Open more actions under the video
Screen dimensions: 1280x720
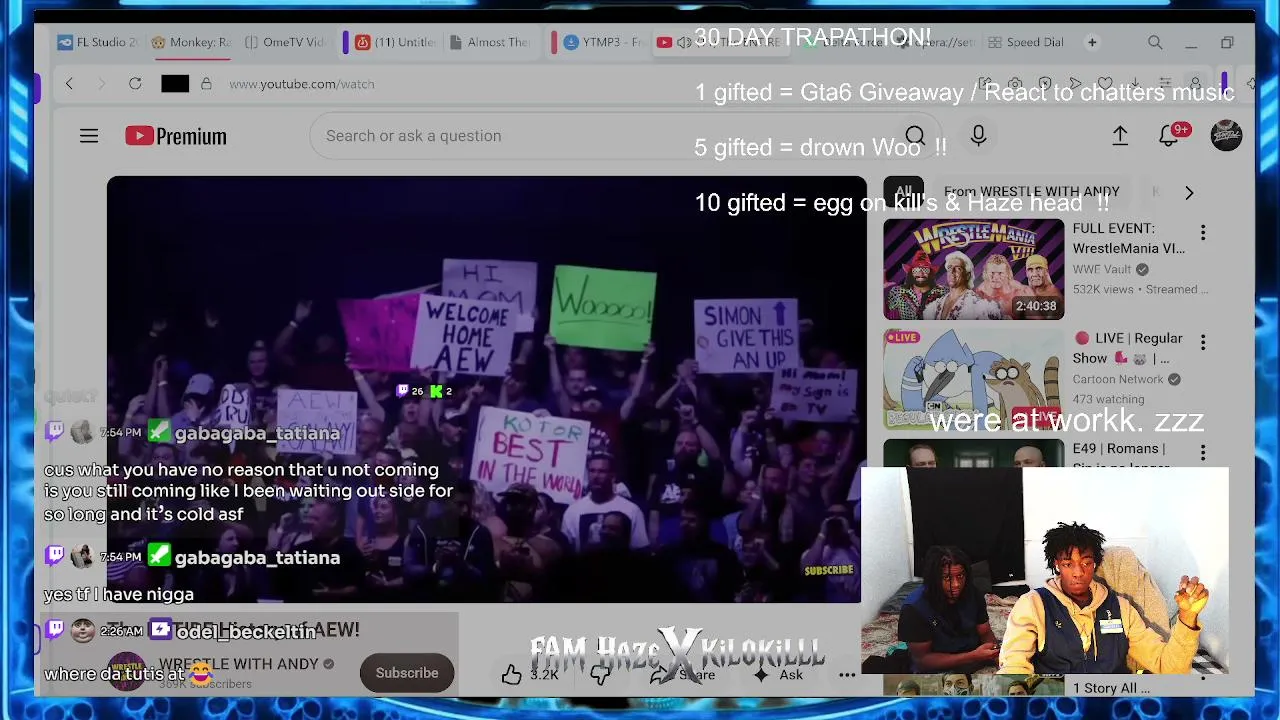click(x=847, y=675)
